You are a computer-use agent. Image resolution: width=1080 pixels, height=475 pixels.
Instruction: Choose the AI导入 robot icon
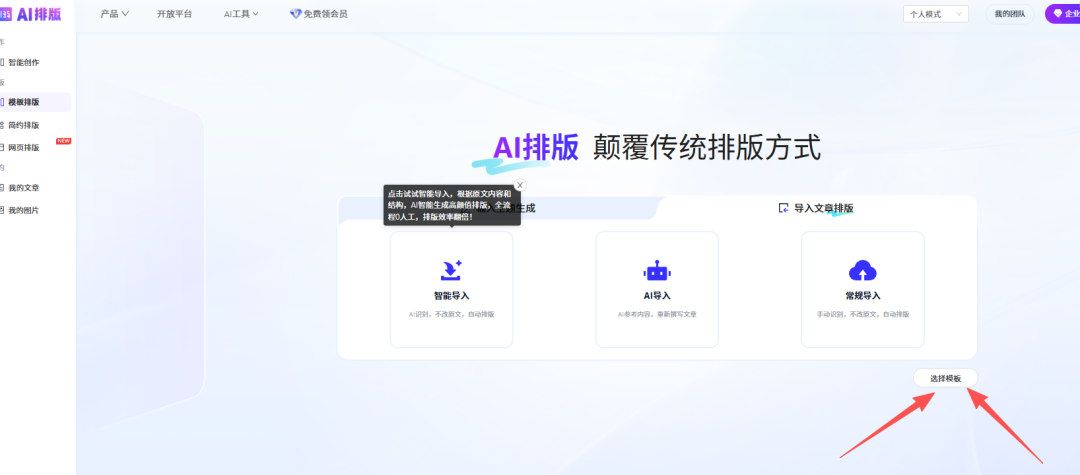coord(656,271)
